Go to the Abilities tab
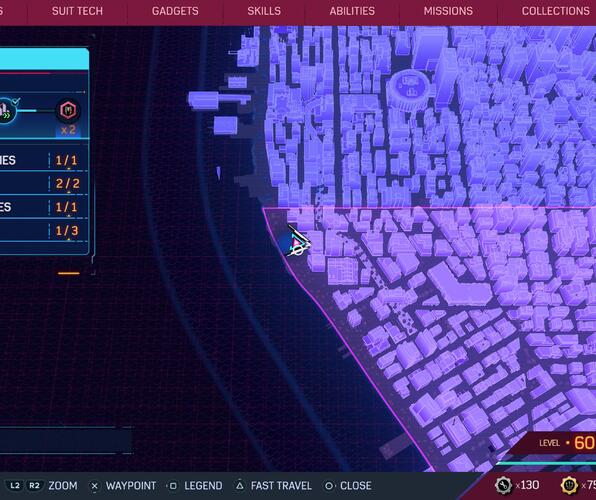 (x=352, y=11)
